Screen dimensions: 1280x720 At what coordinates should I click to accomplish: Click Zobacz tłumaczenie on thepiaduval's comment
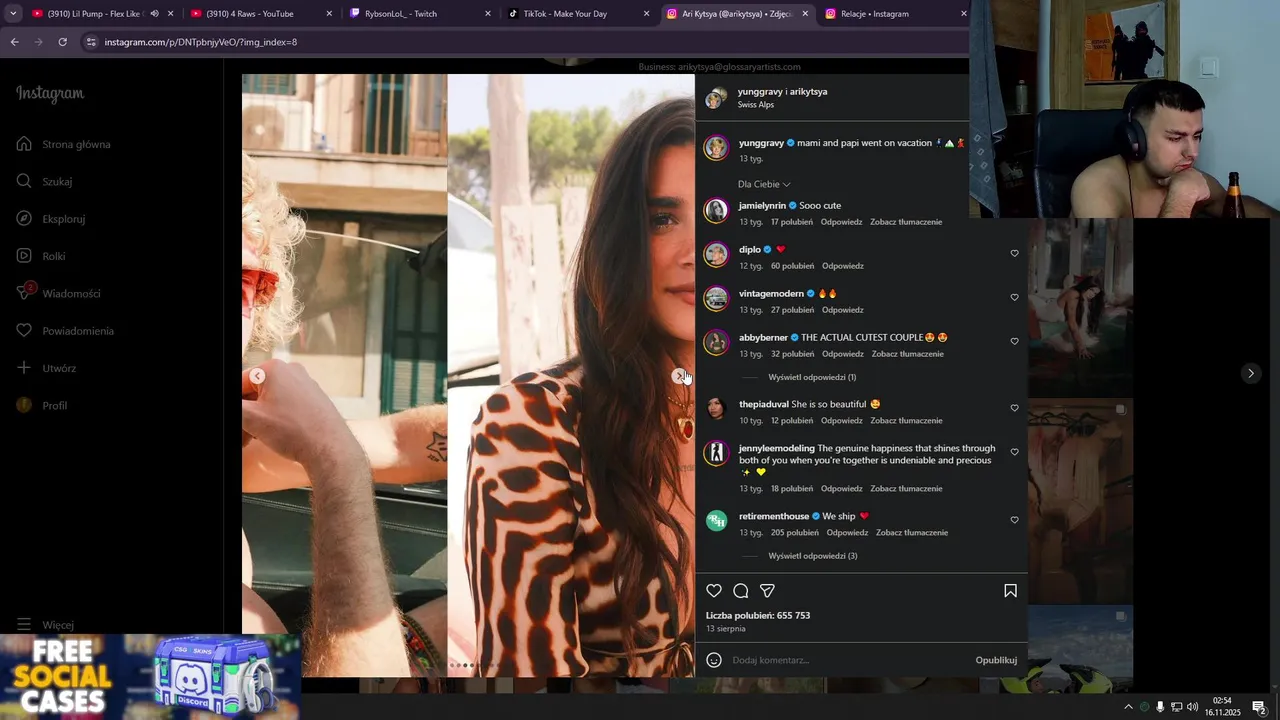coord(906,421)
